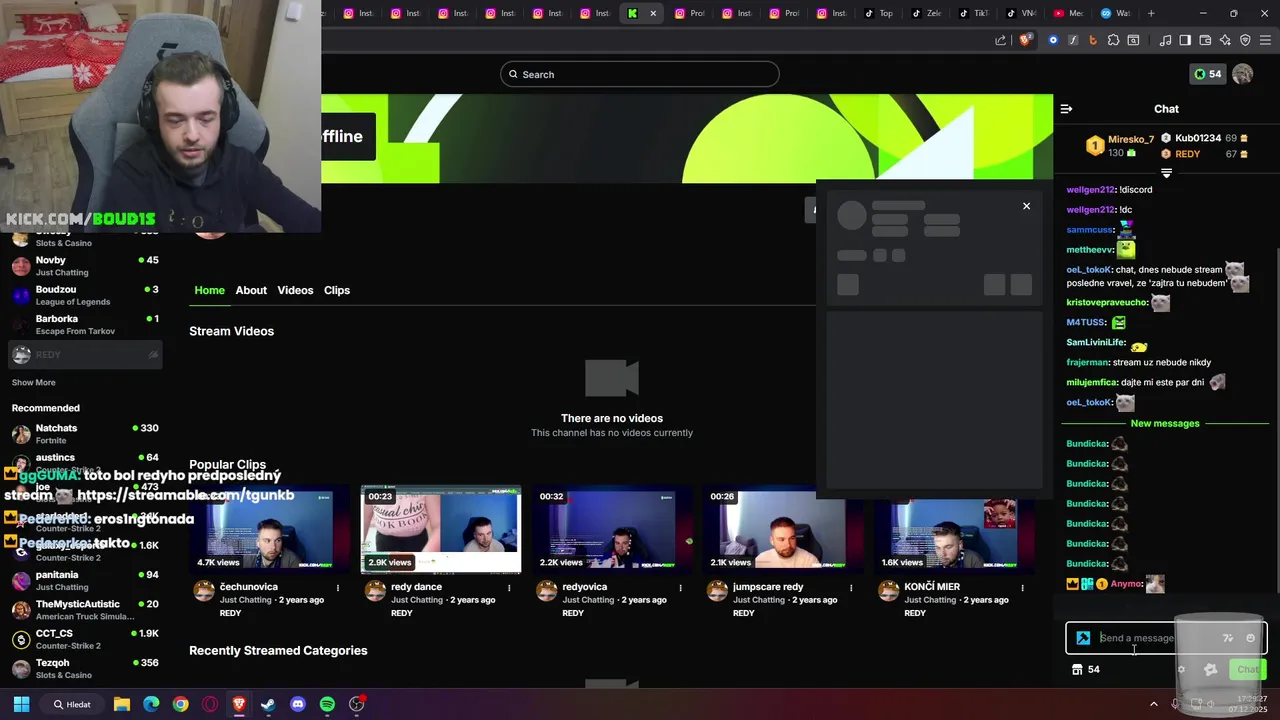The image size is (1280, 720).
Task: Collapse the chat panel with arrow icon
Action: click(1066, 109)
